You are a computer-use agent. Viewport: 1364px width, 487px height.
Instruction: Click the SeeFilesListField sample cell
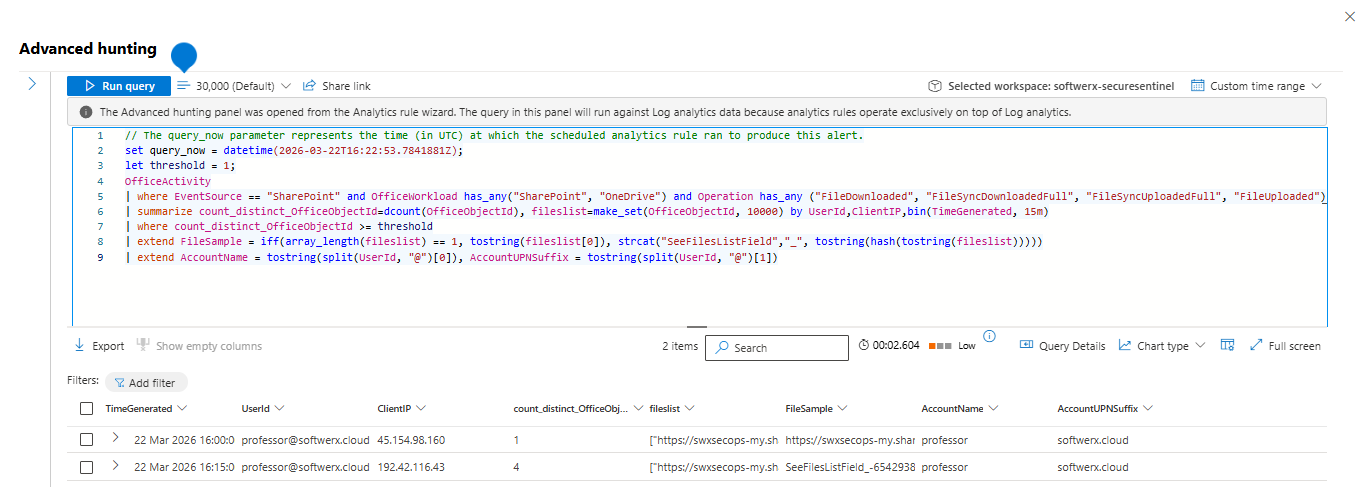(x=850, y=467)
